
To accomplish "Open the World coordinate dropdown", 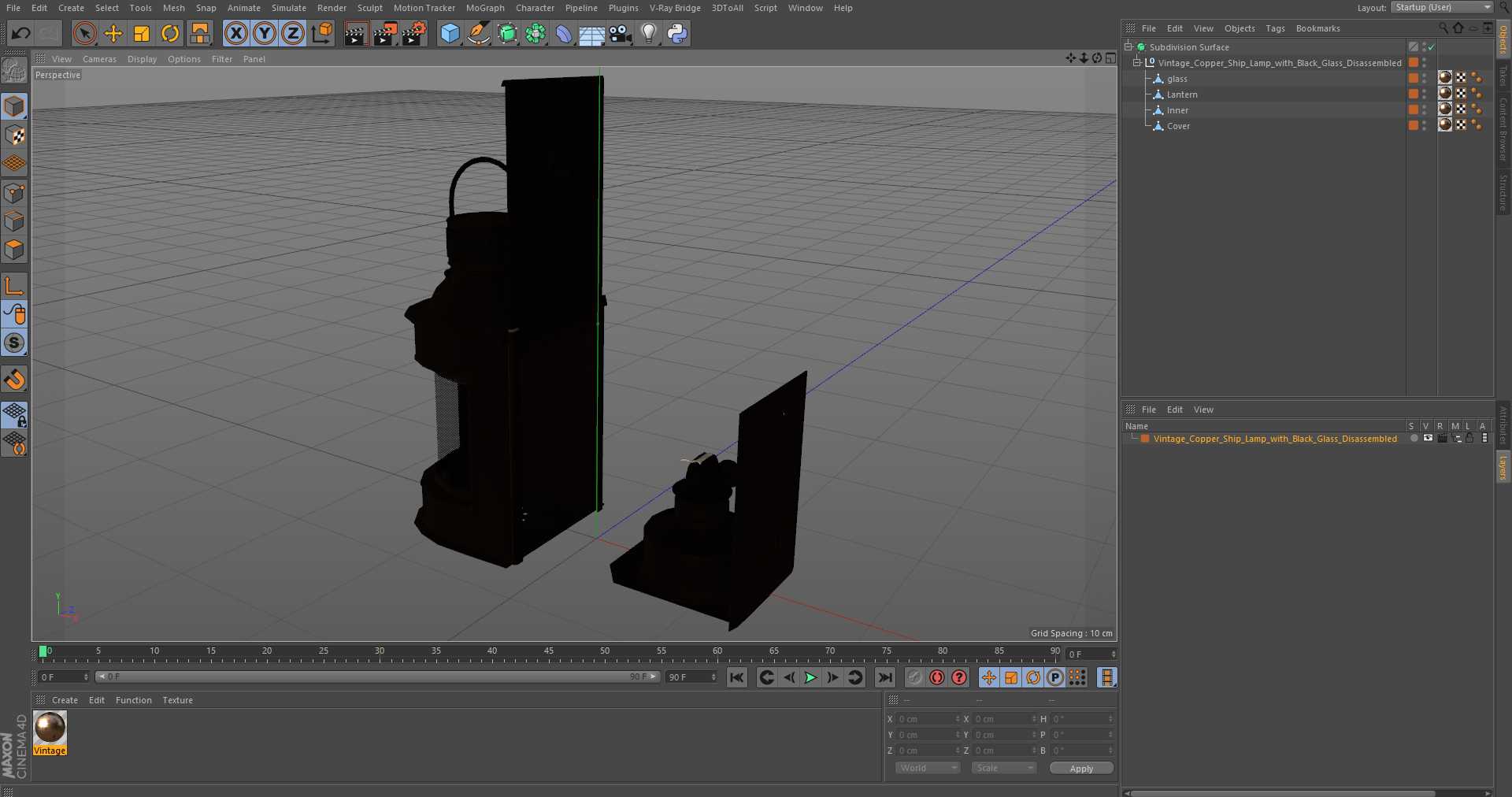I will click(x=927, y=768).
